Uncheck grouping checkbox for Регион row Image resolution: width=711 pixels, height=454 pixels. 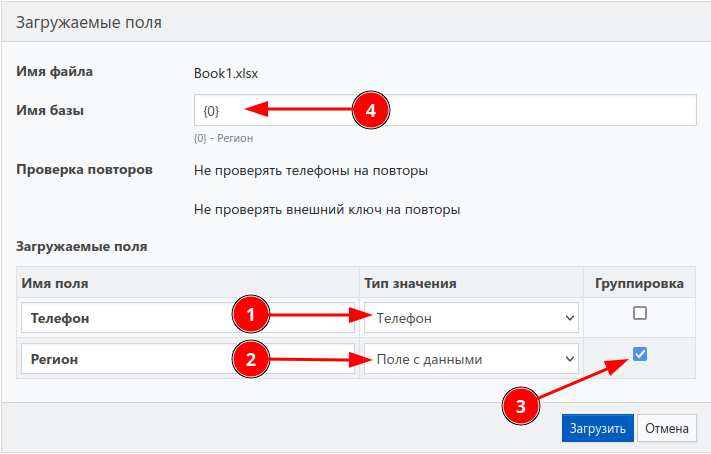coord(640,353)
